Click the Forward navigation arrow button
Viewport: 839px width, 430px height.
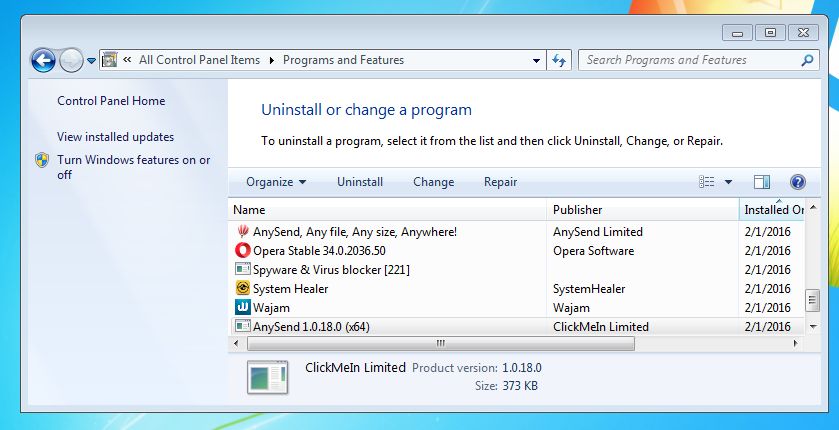71,60
